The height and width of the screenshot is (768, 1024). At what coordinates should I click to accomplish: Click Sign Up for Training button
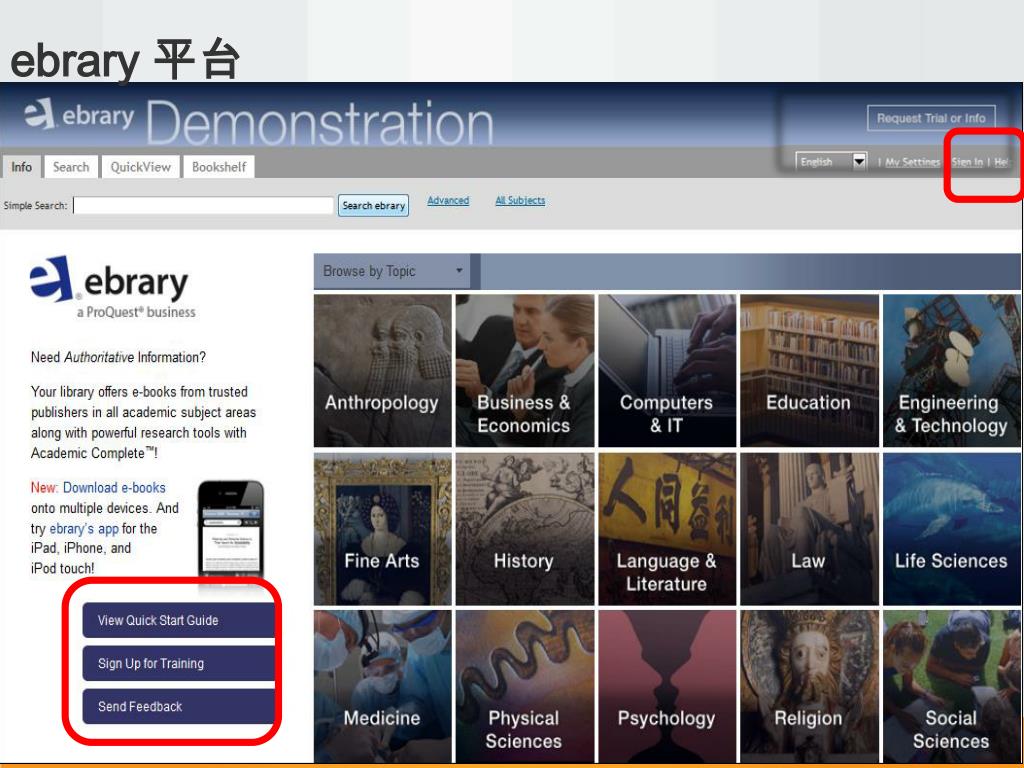click(178, 663)
